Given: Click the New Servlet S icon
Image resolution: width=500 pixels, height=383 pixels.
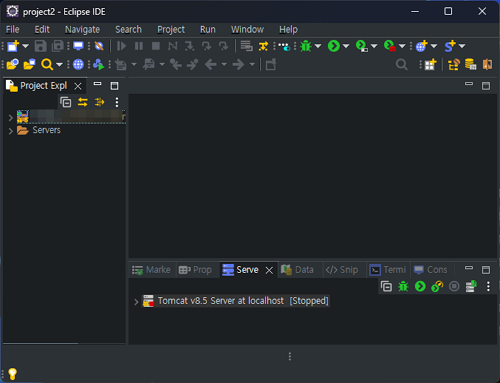Looking at the screenshot, I should 450,46.
